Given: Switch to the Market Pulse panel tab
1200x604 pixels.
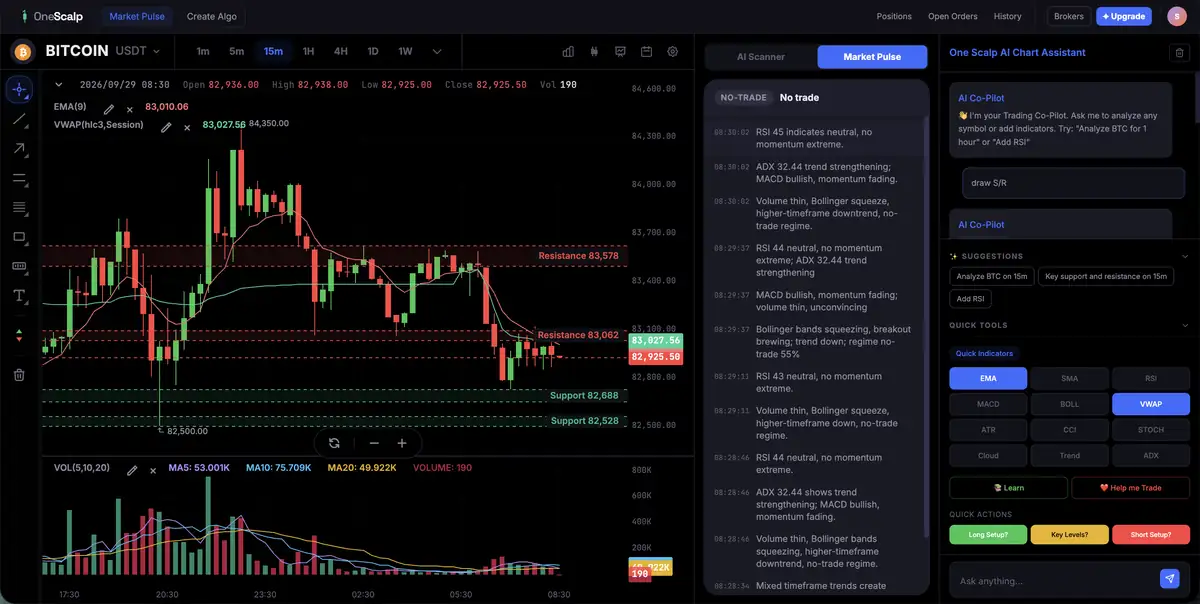Looking at the screenshot, I should 872,57.
